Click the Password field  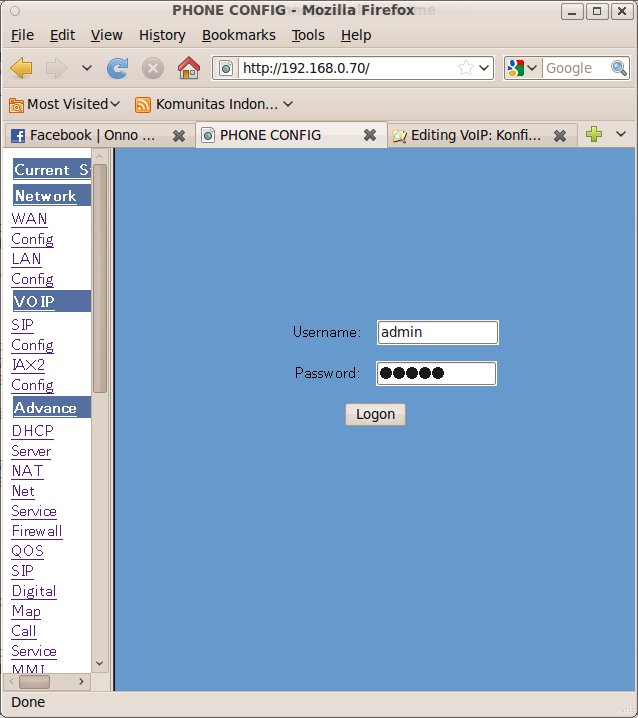[x=436, y=374]
